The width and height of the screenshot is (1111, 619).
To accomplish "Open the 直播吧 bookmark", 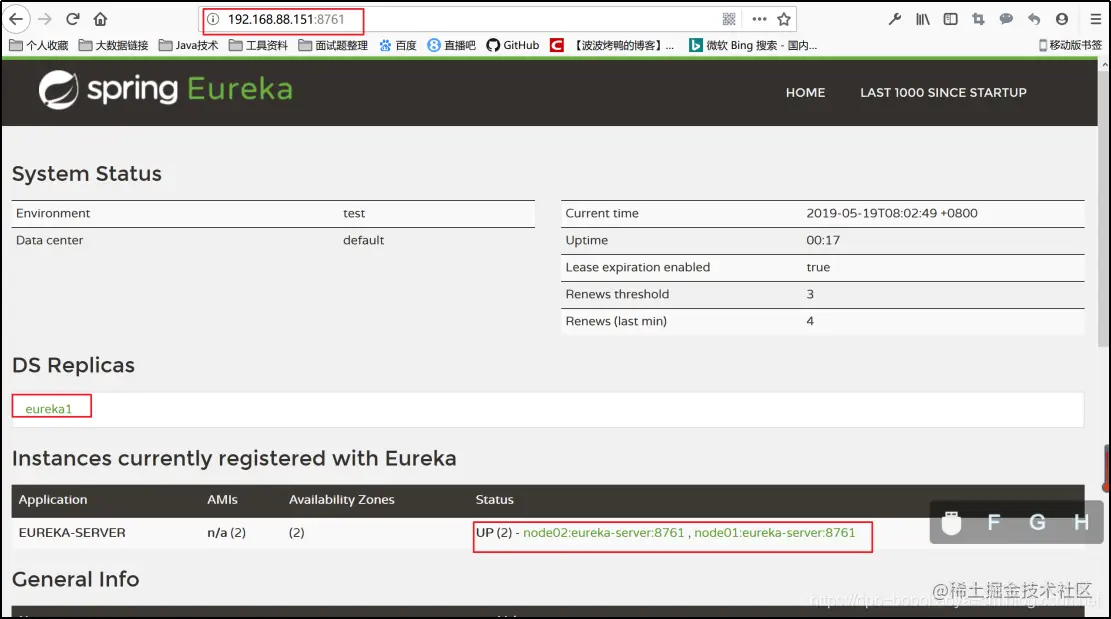I will pos(451,45).
